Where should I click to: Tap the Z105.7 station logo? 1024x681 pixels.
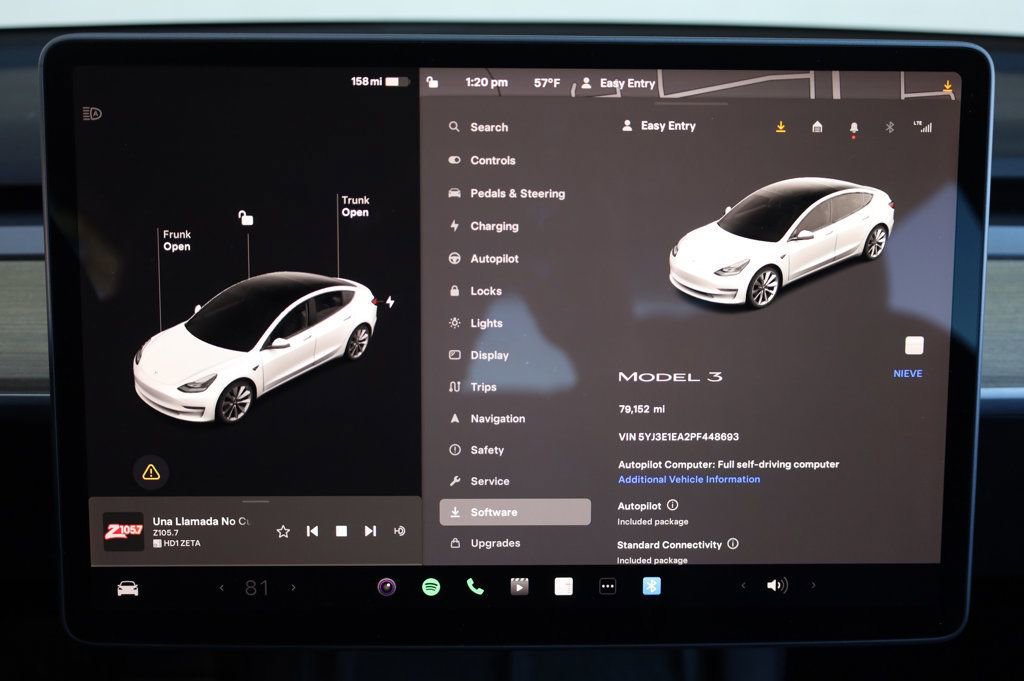[123, 531]
